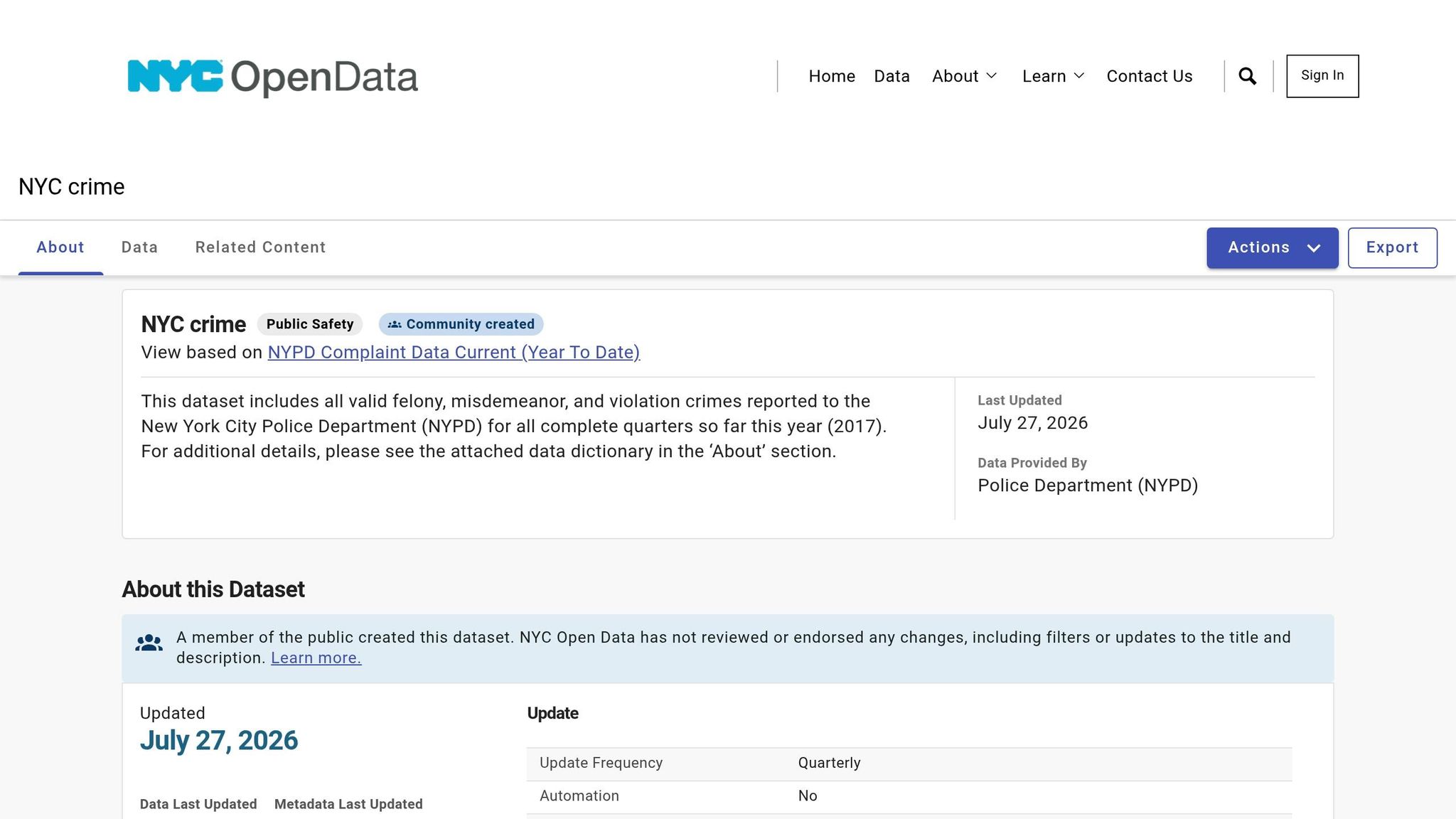
Task: Click the Automation row label
Action: (x=579, y=796)
